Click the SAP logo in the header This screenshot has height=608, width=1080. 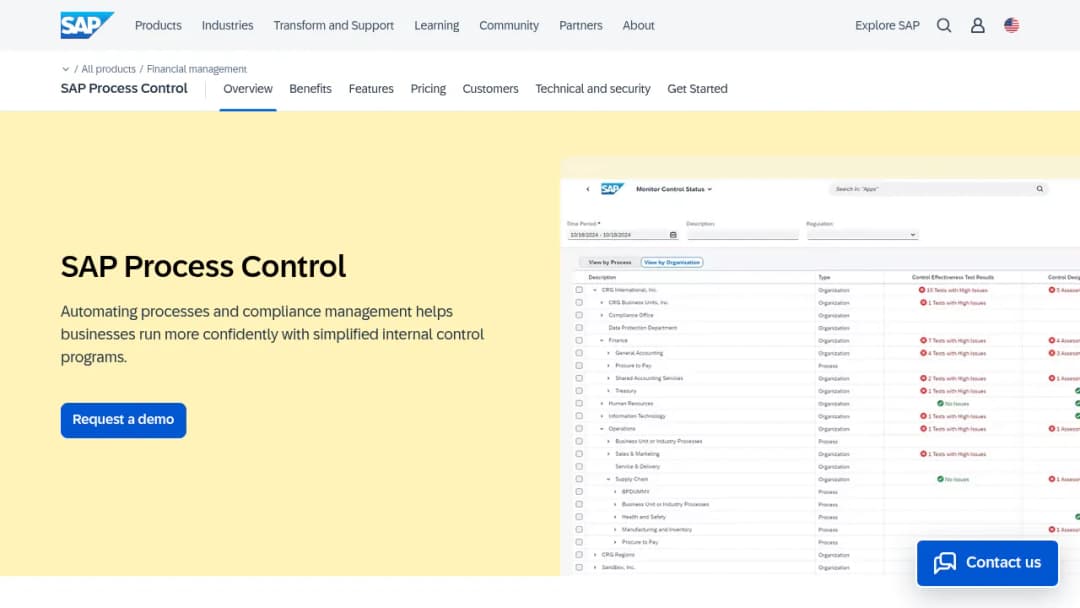(x=87, y=25)
